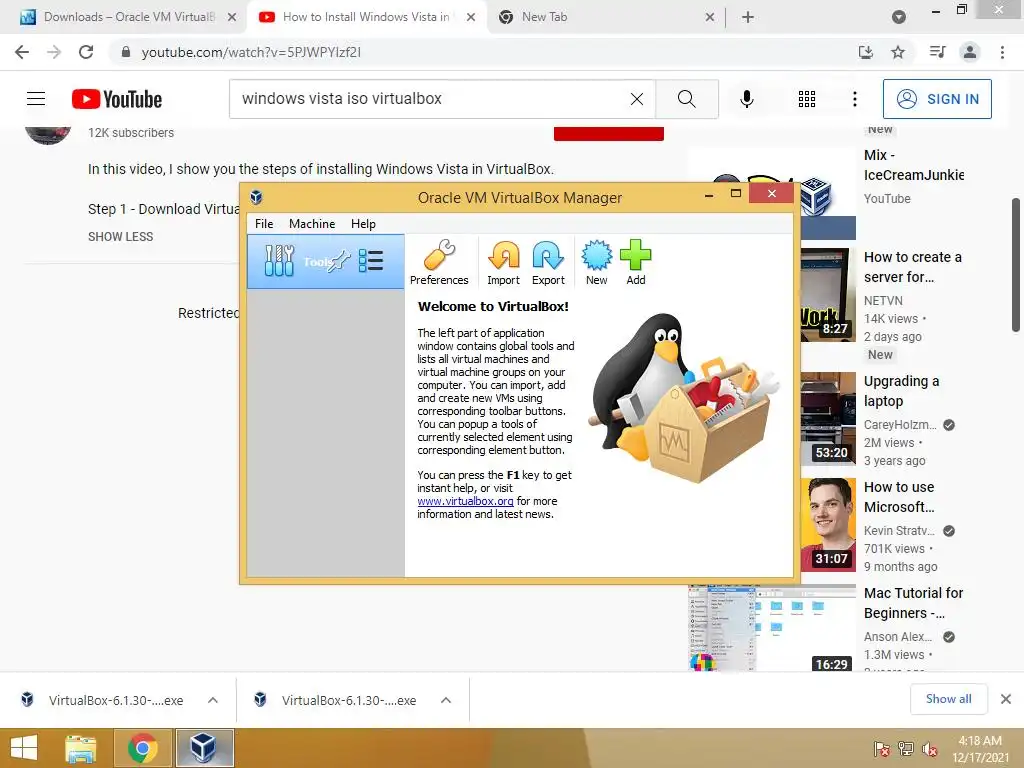Close the How to Install Windows Vista tab
1024x768 pixels.
click(471, 17)
